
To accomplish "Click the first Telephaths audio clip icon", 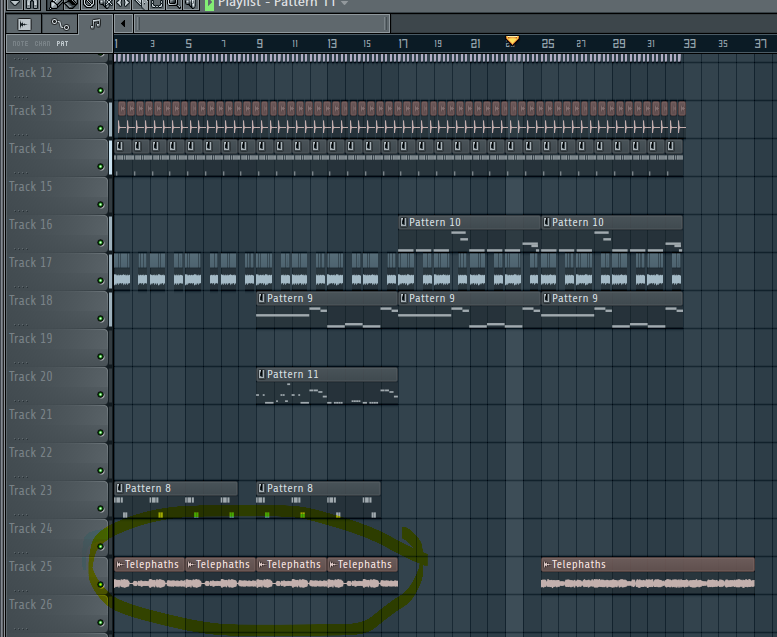I will 120,564.
